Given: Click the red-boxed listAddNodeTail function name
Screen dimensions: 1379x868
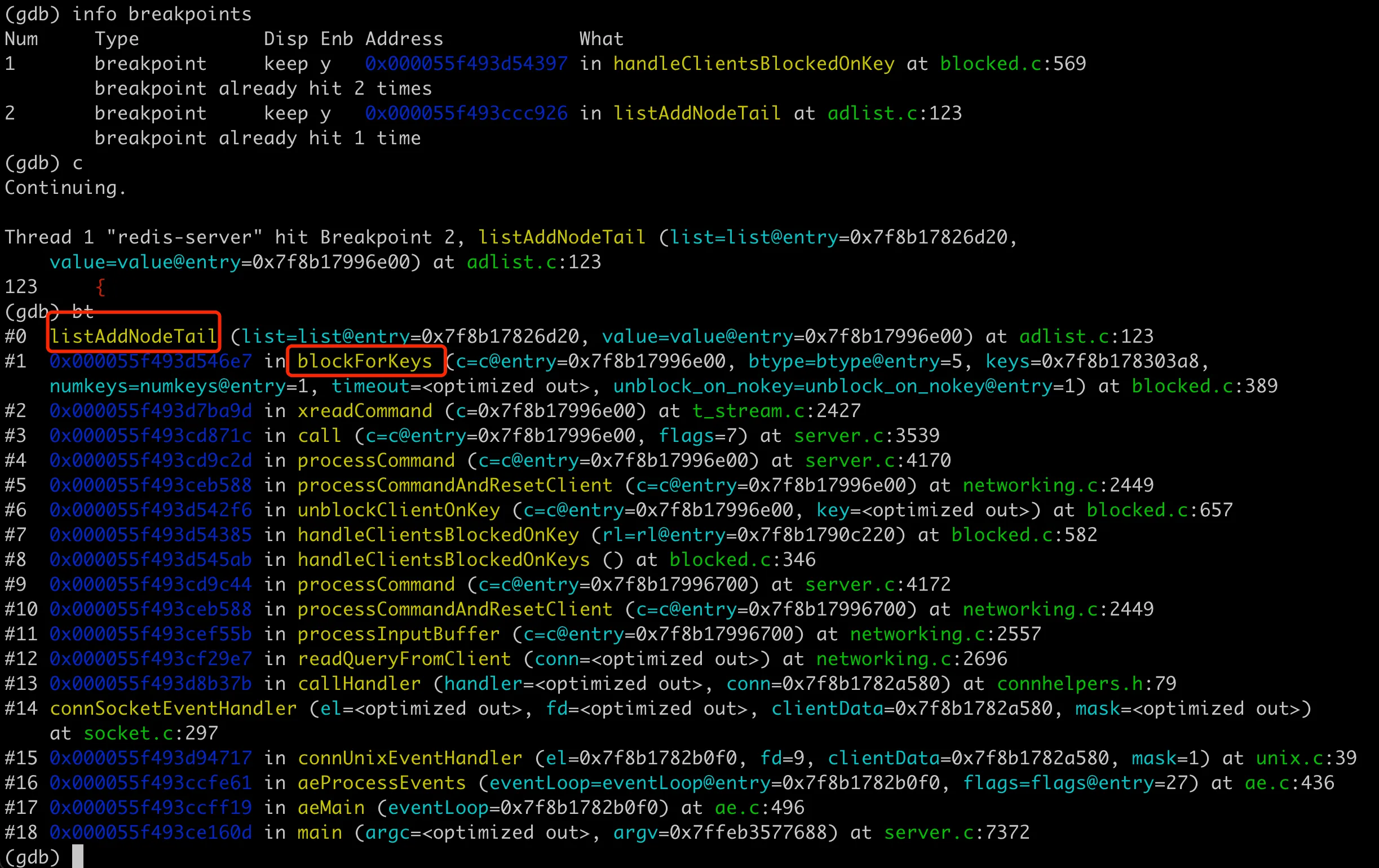Looking at the screenshot, I should tap(133, 336).
